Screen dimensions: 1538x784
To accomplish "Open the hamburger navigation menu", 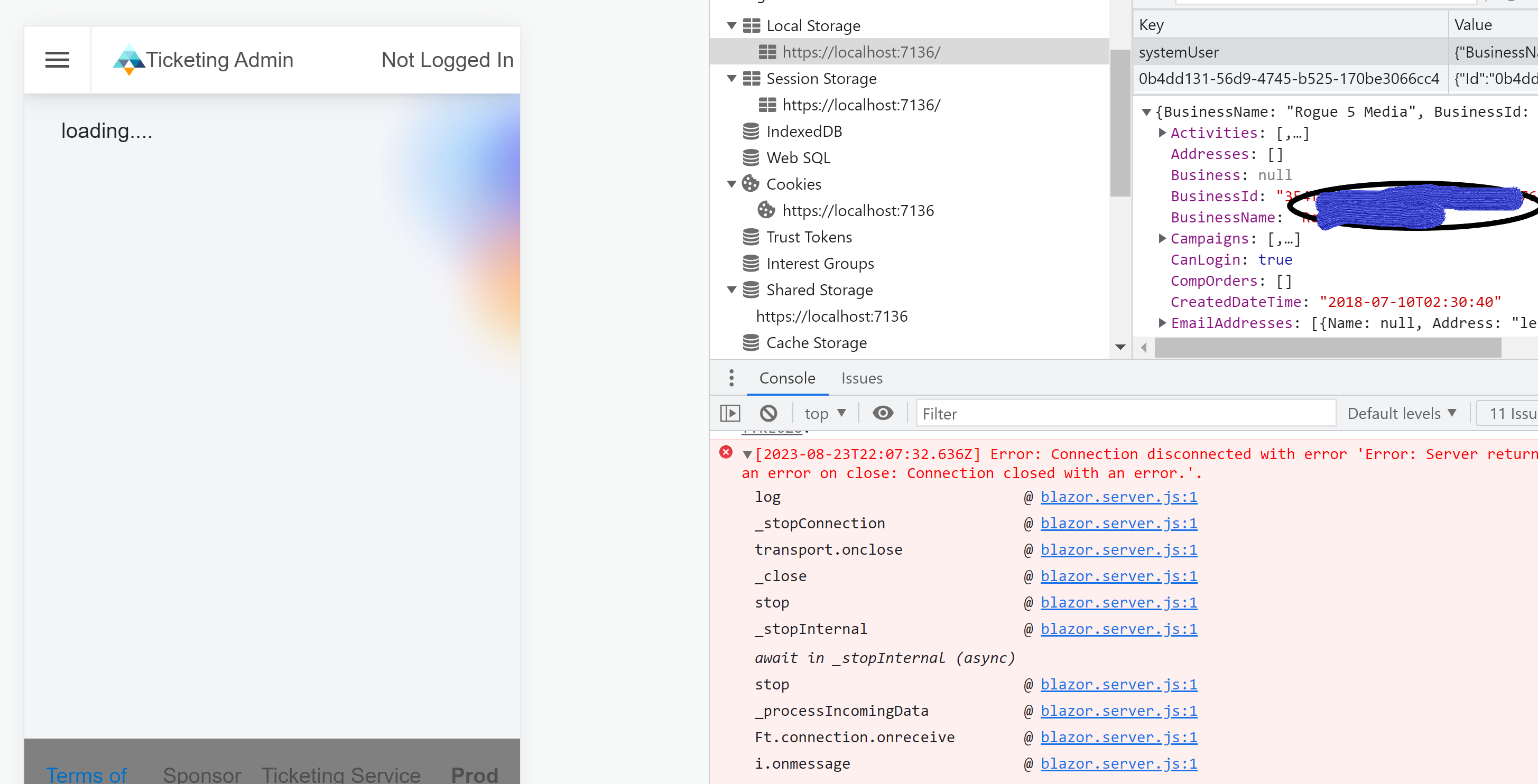I will click(57, 60).
